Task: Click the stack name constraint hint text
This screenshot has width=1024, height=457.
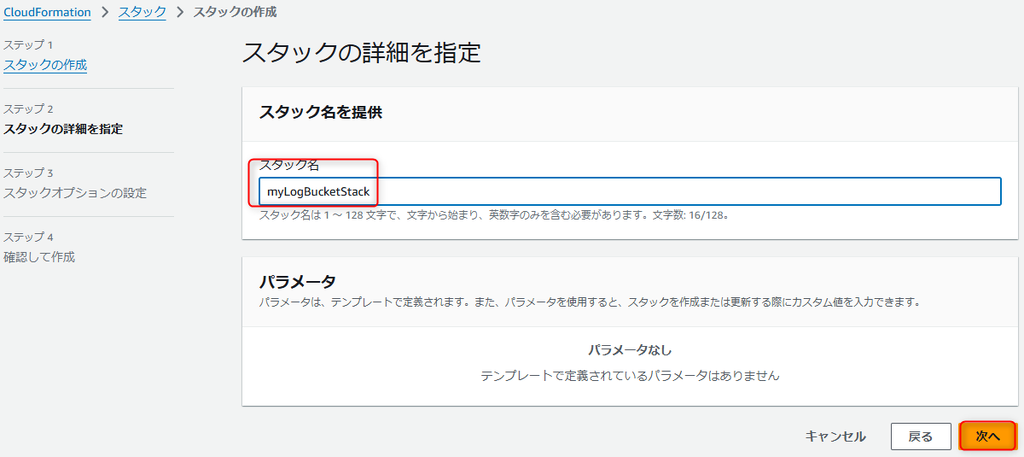Action: (494, 215)
